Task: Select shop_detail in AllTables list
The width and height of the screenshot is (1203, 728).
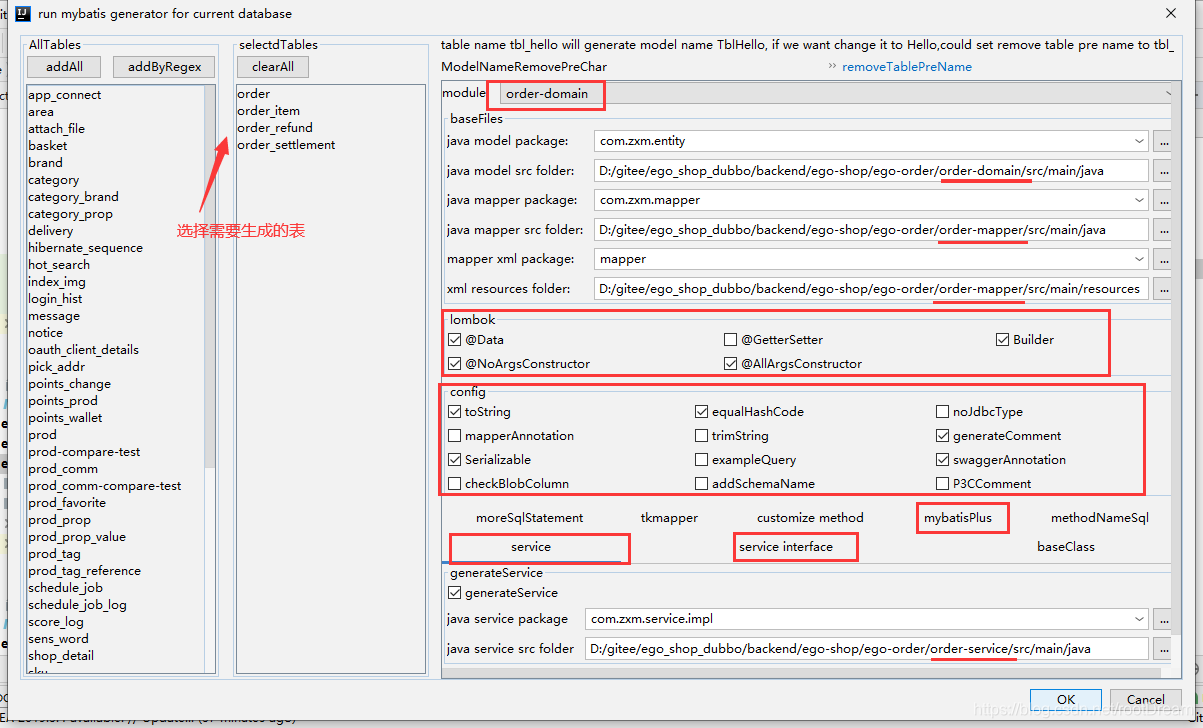Action: click(61, 656)
